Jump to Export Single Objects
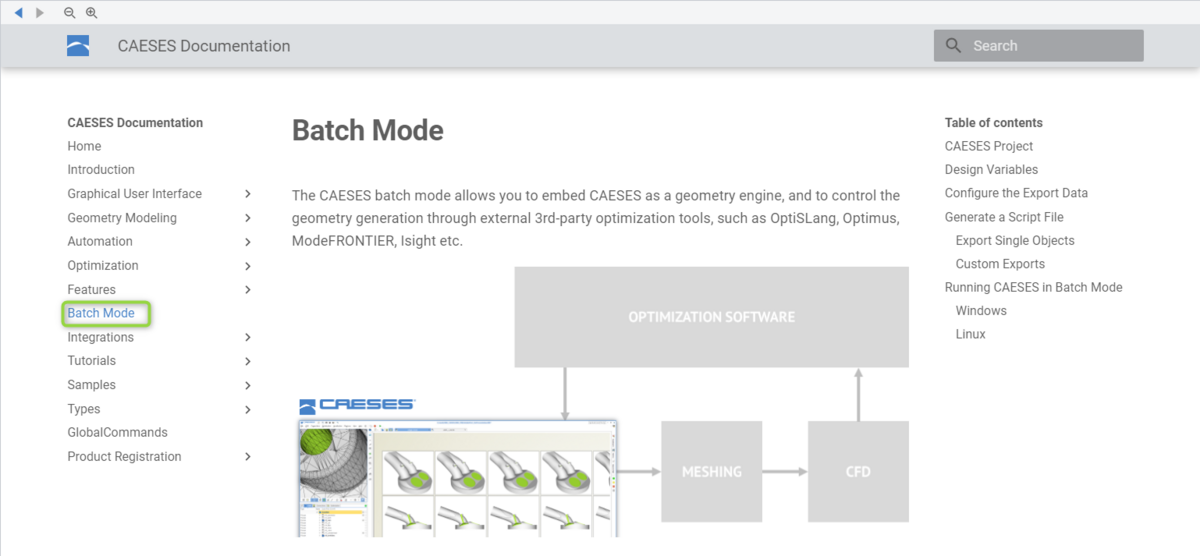The height and width of the screenshot is (556, 1200). tap(1015, 240)
